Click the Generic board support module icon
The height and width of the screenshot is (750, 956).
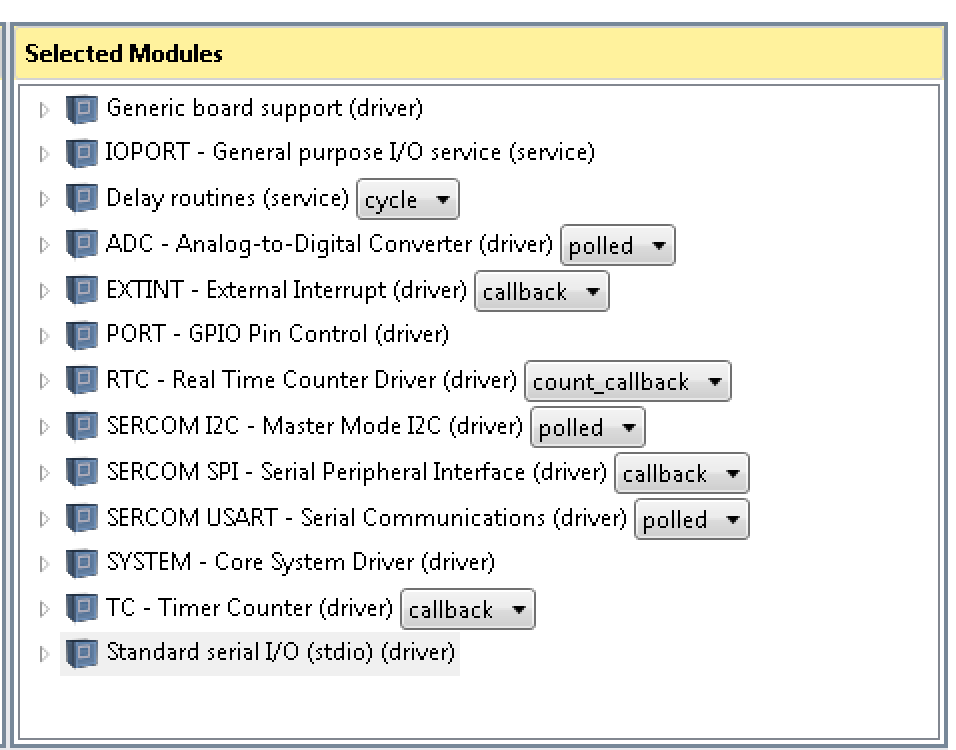(82, 109)
